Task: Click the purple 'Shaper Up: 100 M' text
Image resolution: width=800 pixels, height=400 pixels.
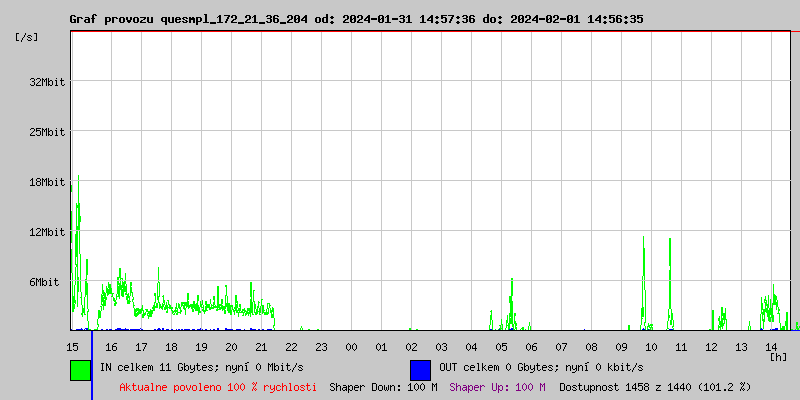Action: (497, 387)
